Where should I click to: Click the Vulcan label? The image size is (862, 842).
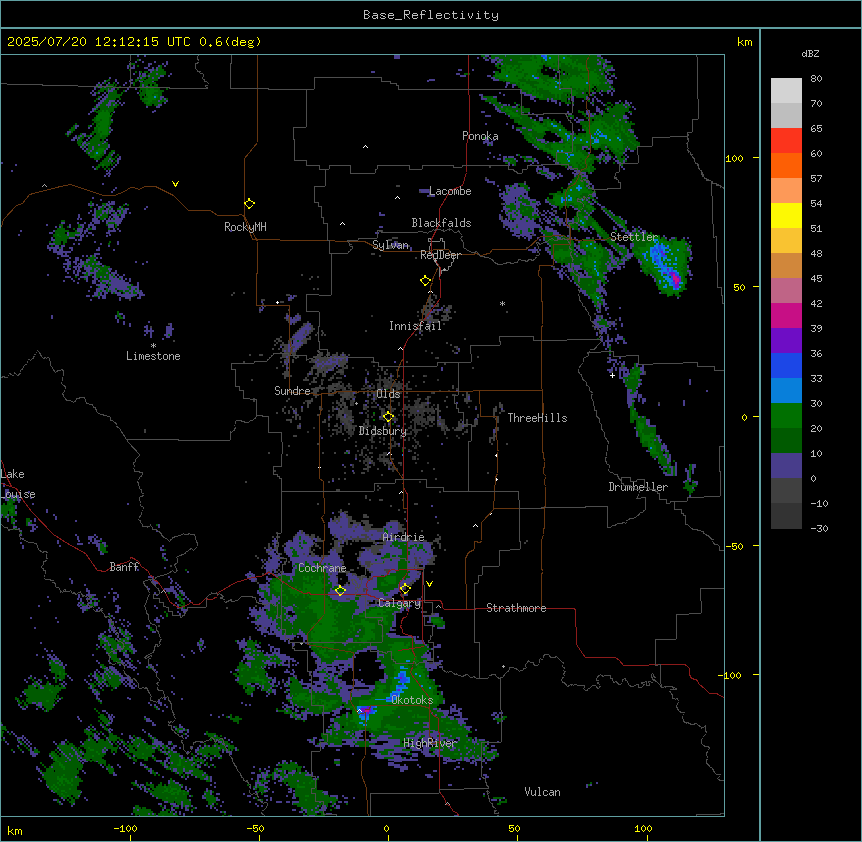coord(543,792)
